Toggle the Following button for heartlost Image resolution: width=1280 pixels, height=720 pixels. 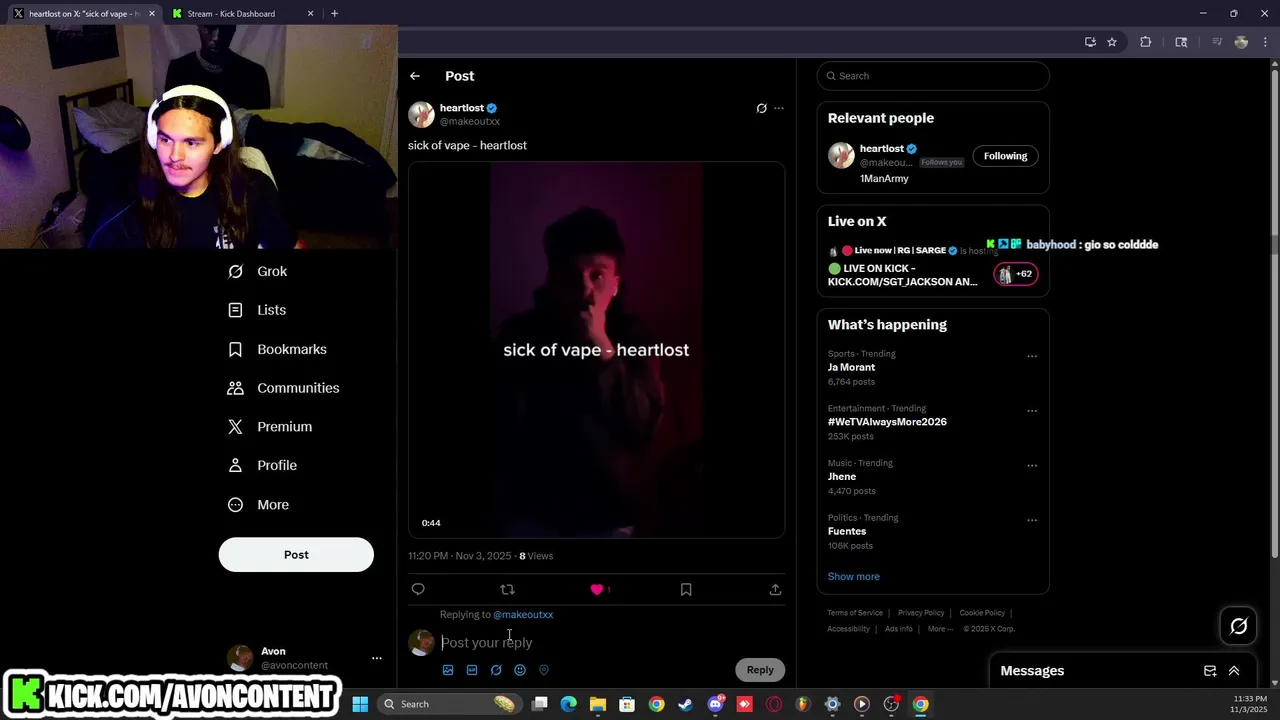tap(1005, 156)
